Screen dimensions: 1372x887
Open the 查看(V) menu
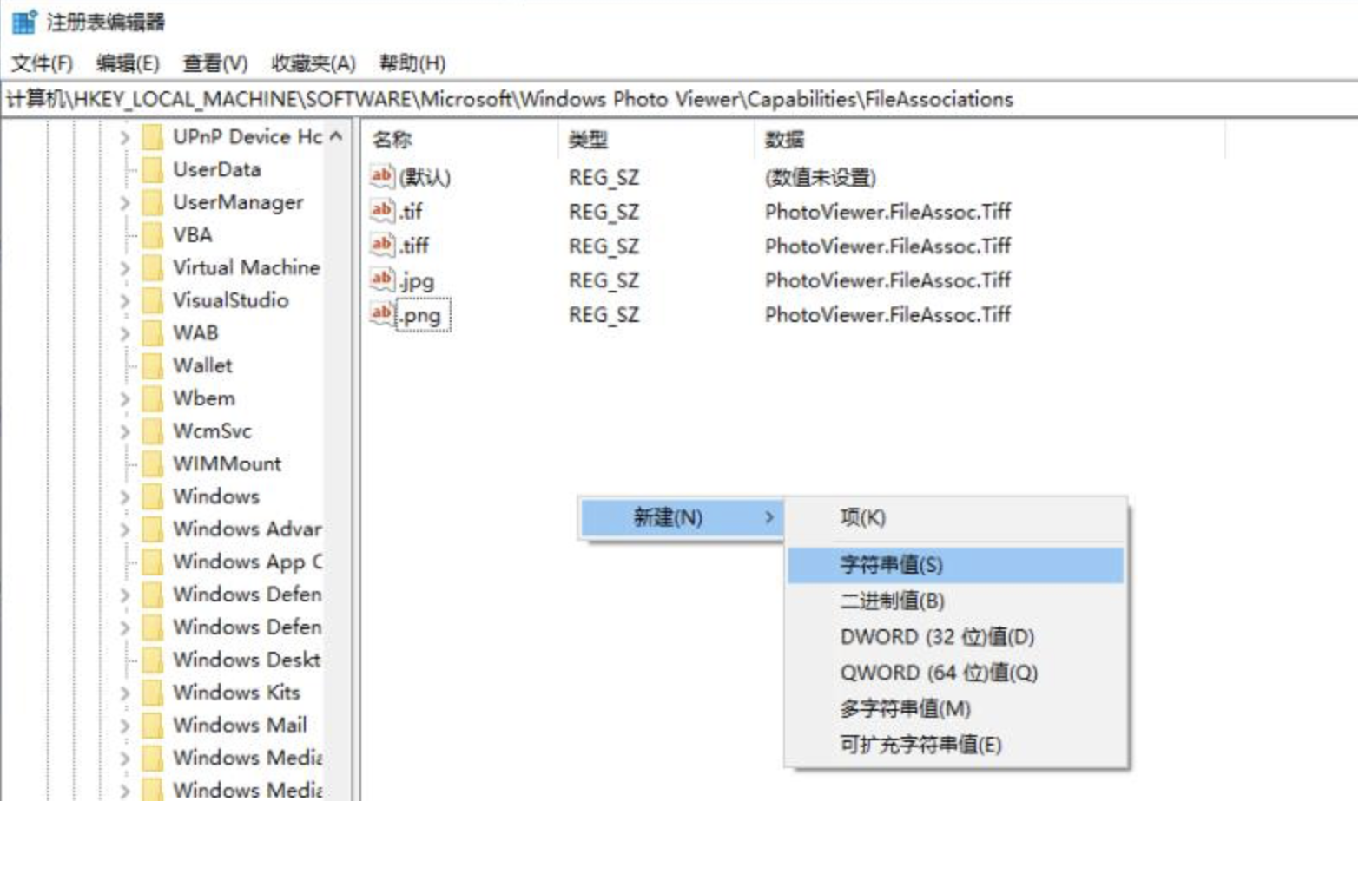tap(214, 63)
